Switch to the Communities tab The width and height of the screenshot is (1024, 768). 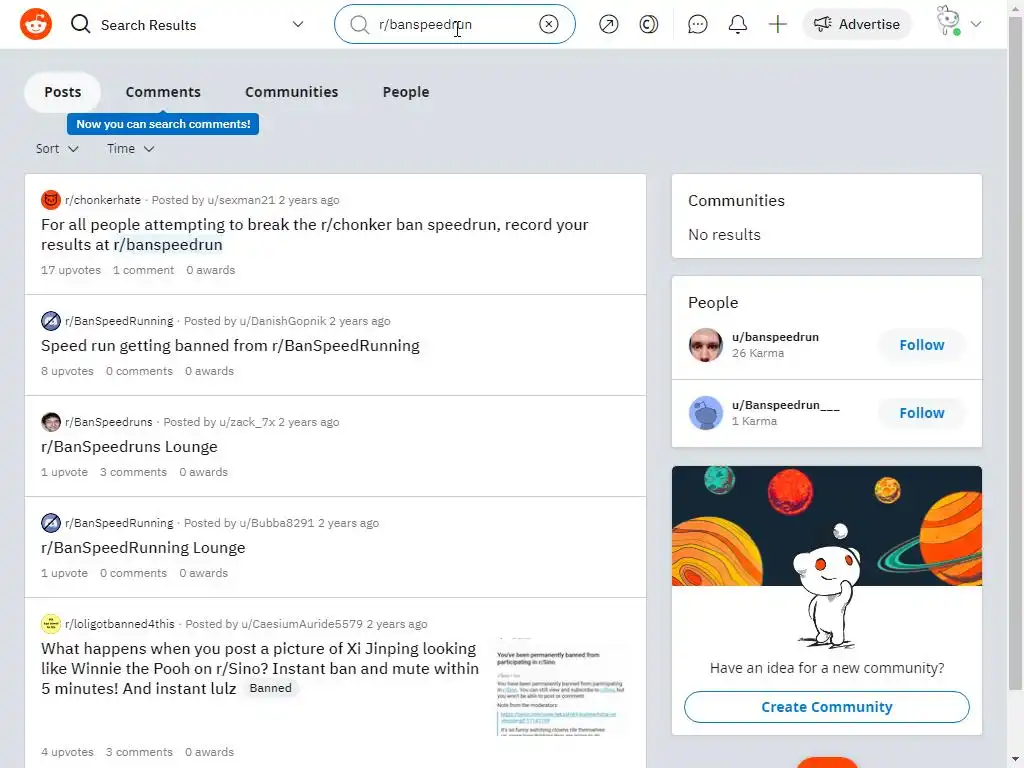point(291,92)
